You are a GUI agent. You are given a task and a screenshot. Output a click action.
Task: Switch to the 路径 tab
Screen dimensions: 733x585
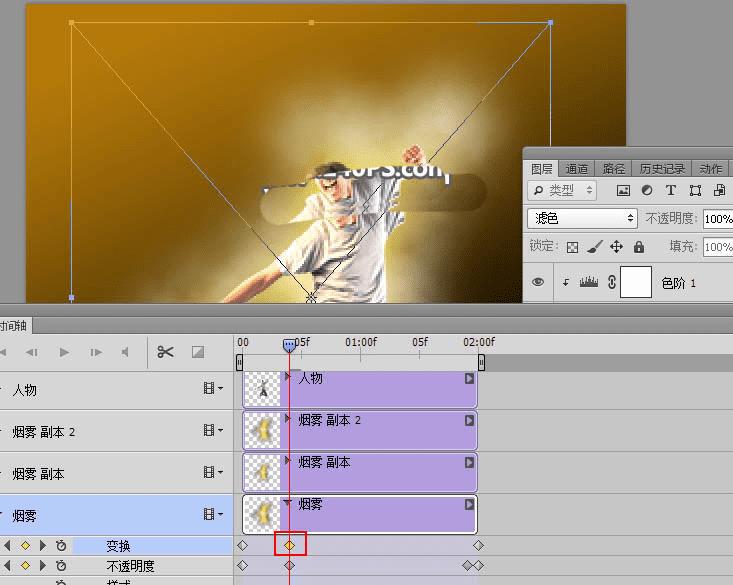613,168
